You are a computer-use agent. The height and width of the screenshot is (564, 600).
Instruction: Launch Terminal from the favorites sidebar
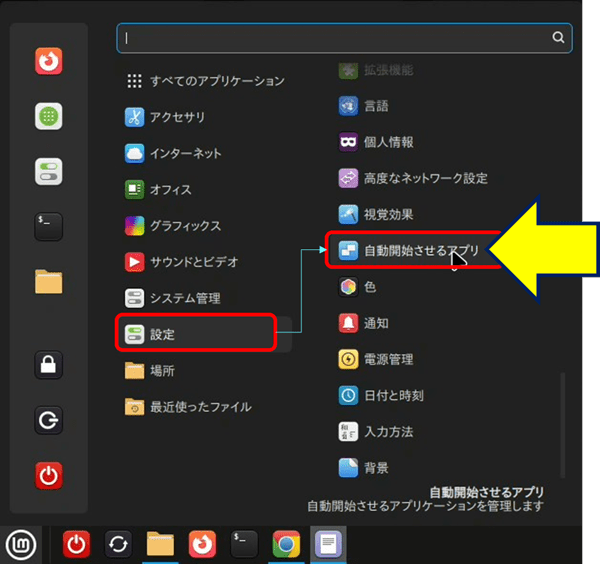point(49,227)
